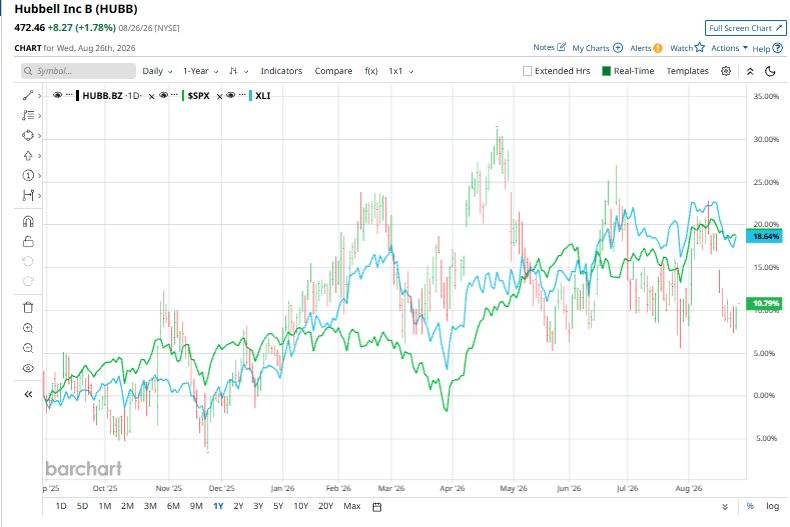Open the 1-Year period dropdown
790x527 pixels.
point(201,71)
